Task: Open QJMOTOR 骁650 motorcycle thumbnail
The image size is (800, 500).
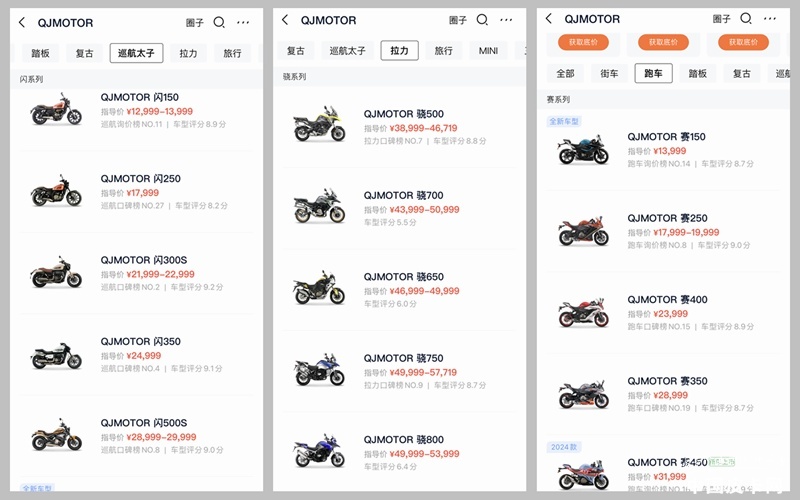Action: coord(319,287)
